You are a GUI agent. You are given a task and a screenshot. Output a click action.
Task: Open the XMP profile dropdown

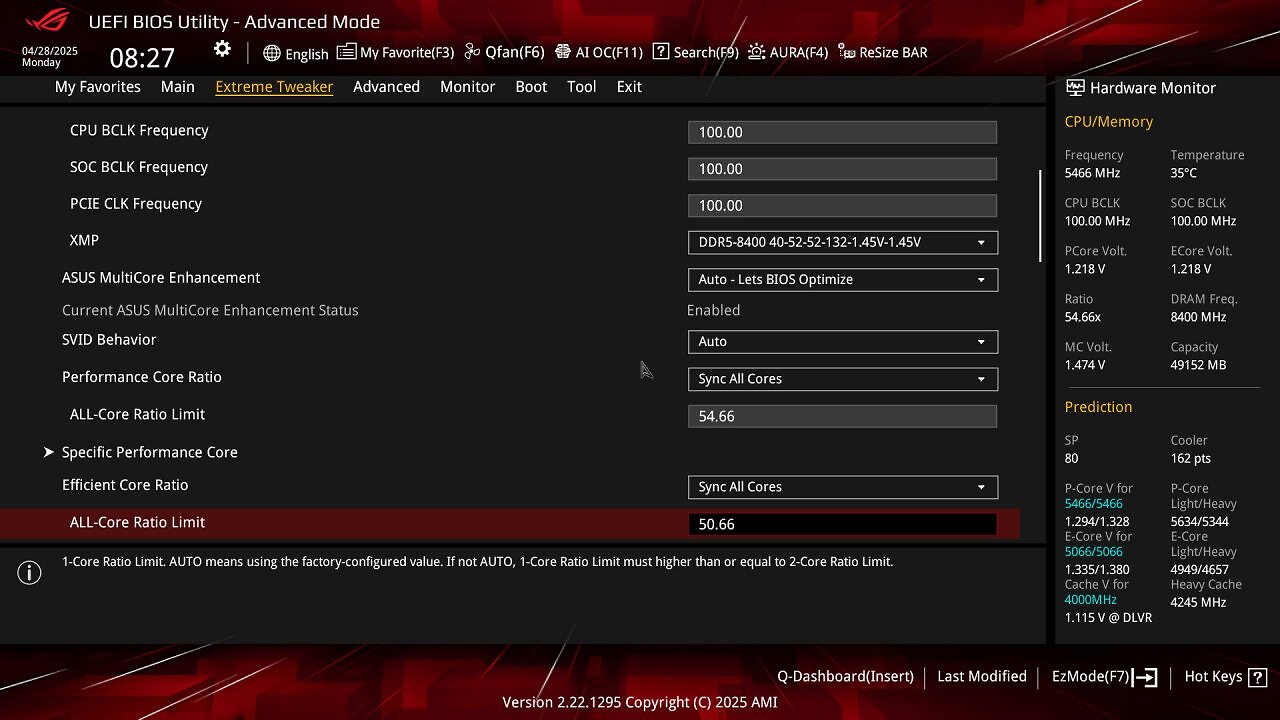(843, 242)
